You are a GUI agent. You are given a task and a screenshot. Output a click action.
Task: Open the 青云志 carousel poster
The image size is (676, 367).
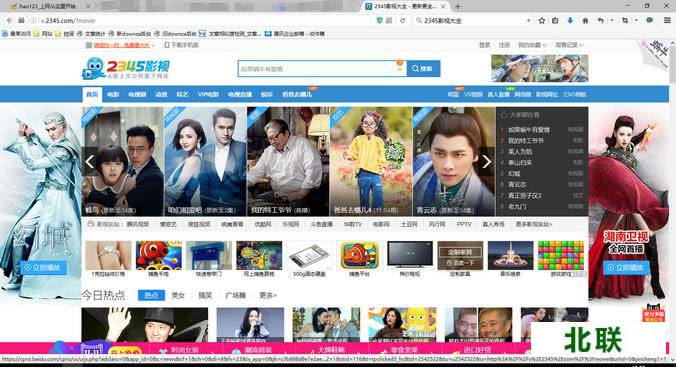click(x=454, y=162)
